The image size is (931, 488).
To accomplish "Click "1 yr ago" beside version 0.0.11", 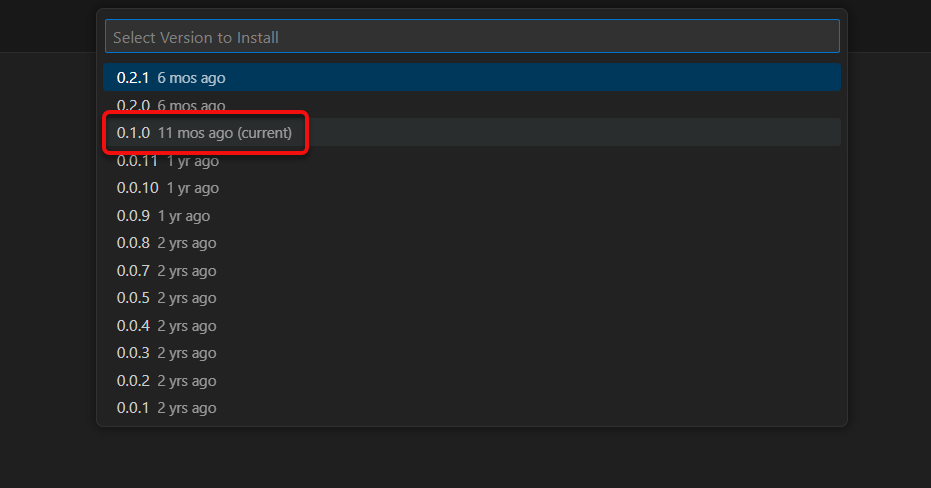I will pos(193,160).
